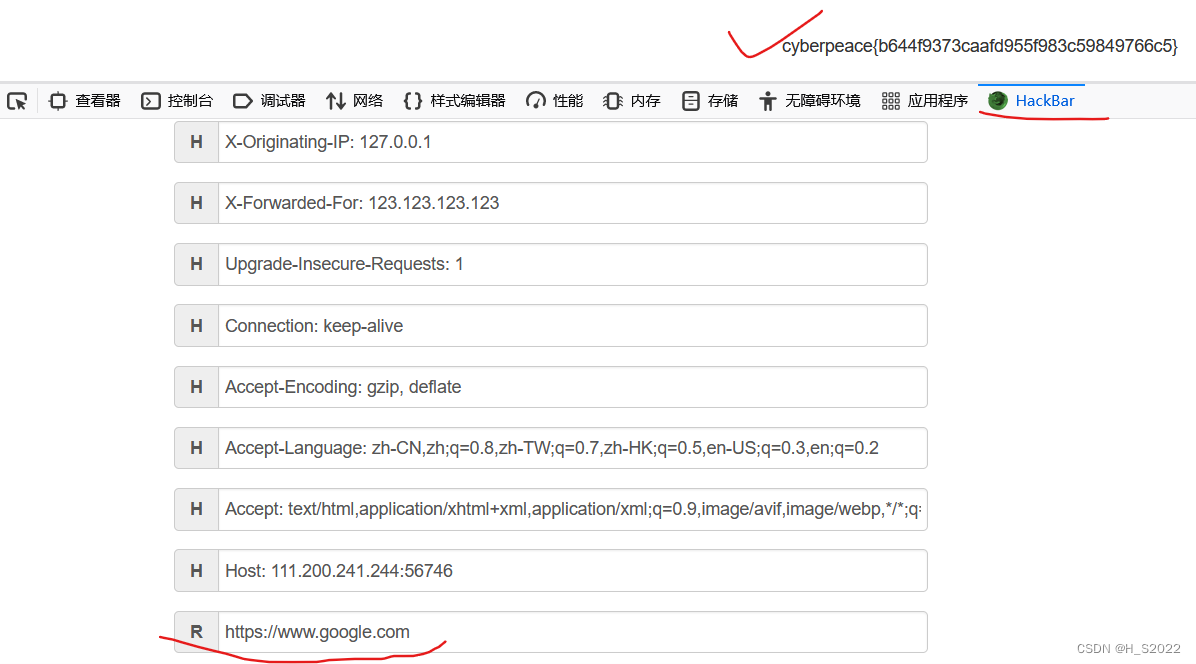The height and width of the screenshot is (664, 1196).
Task: Edit the Connection: keep-alive field
Action: (573, 326)
